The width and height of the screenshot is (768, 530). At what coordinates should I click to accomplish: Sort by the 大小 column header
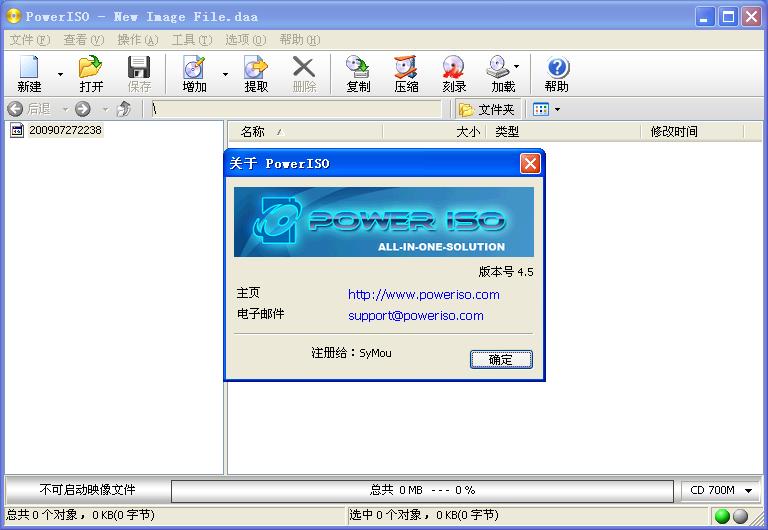(434, 131)
